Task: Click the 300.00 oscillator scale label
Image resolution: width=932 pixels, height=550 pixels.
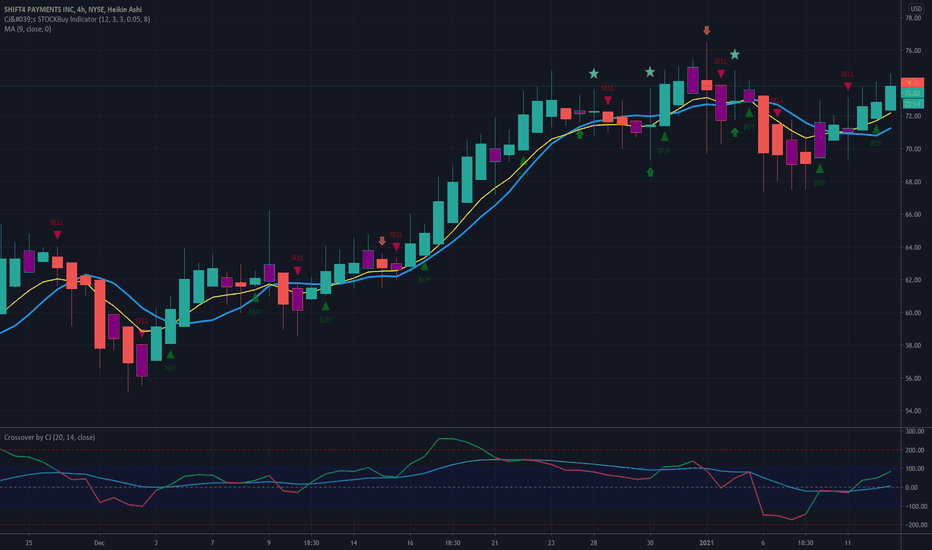Action: (914, 431)
